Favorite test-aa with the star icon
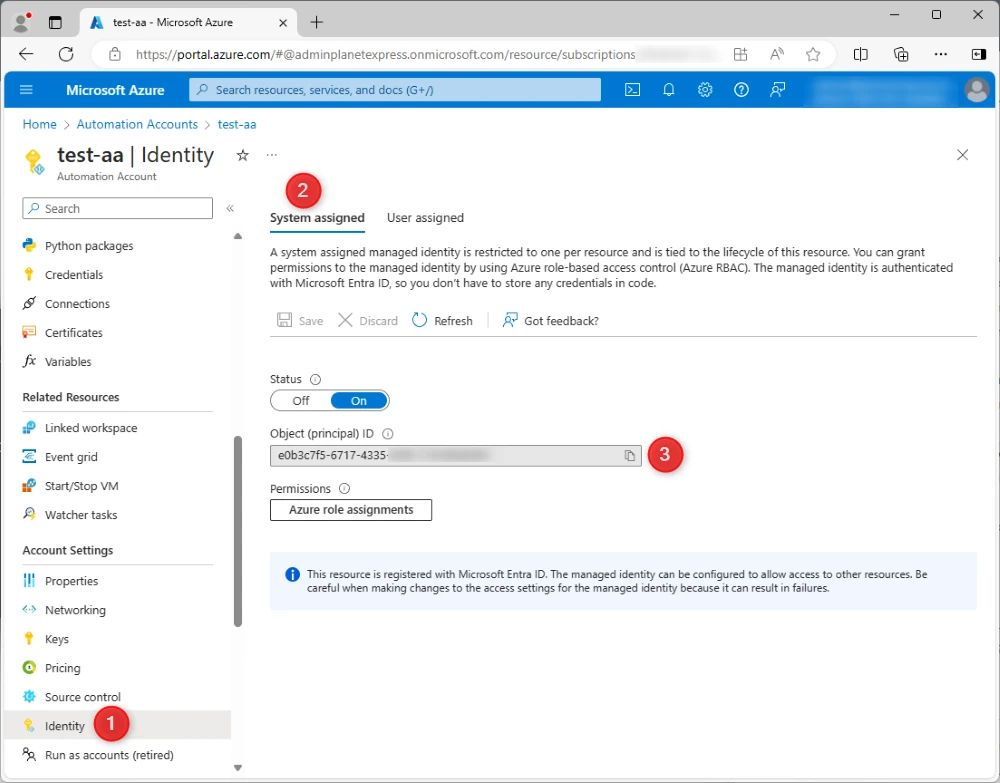 coord(242,155)
